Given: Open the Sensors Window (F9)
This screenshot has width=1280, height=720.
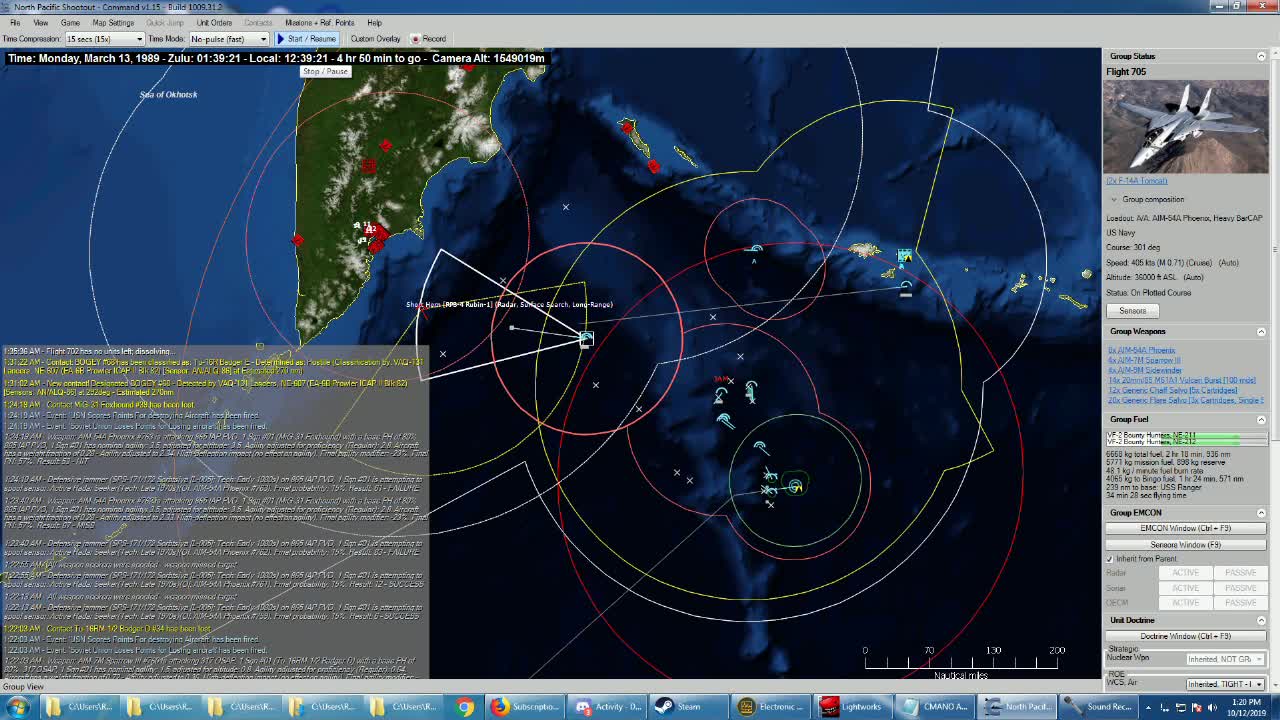Looking at the screenshot, I should point(1185,545).
